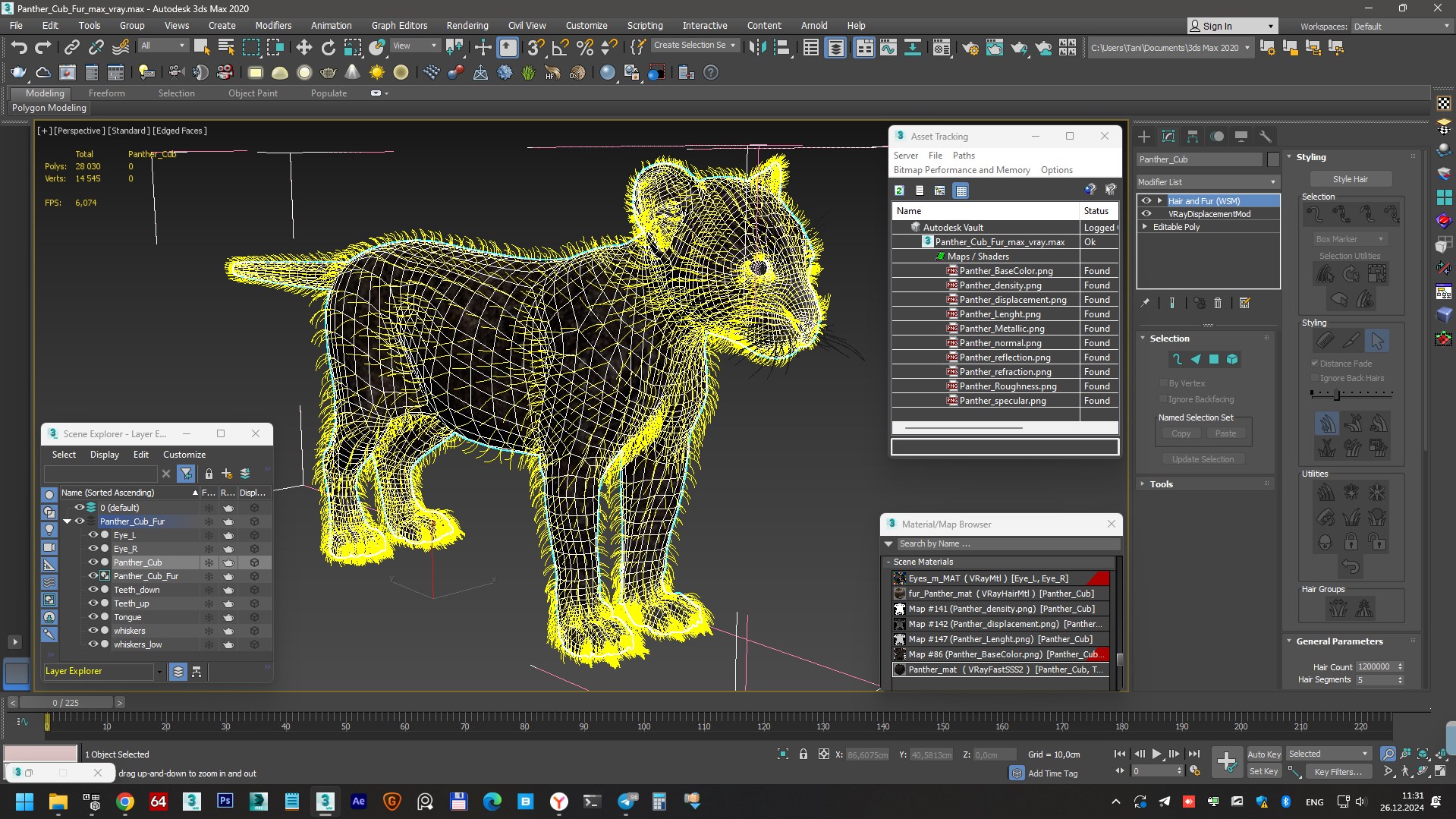The width and height of the screenshot is (1456, 819).
Task: Click the time slider showing 0 / 225
Action: pyautogui.click(x=66, y=703)
